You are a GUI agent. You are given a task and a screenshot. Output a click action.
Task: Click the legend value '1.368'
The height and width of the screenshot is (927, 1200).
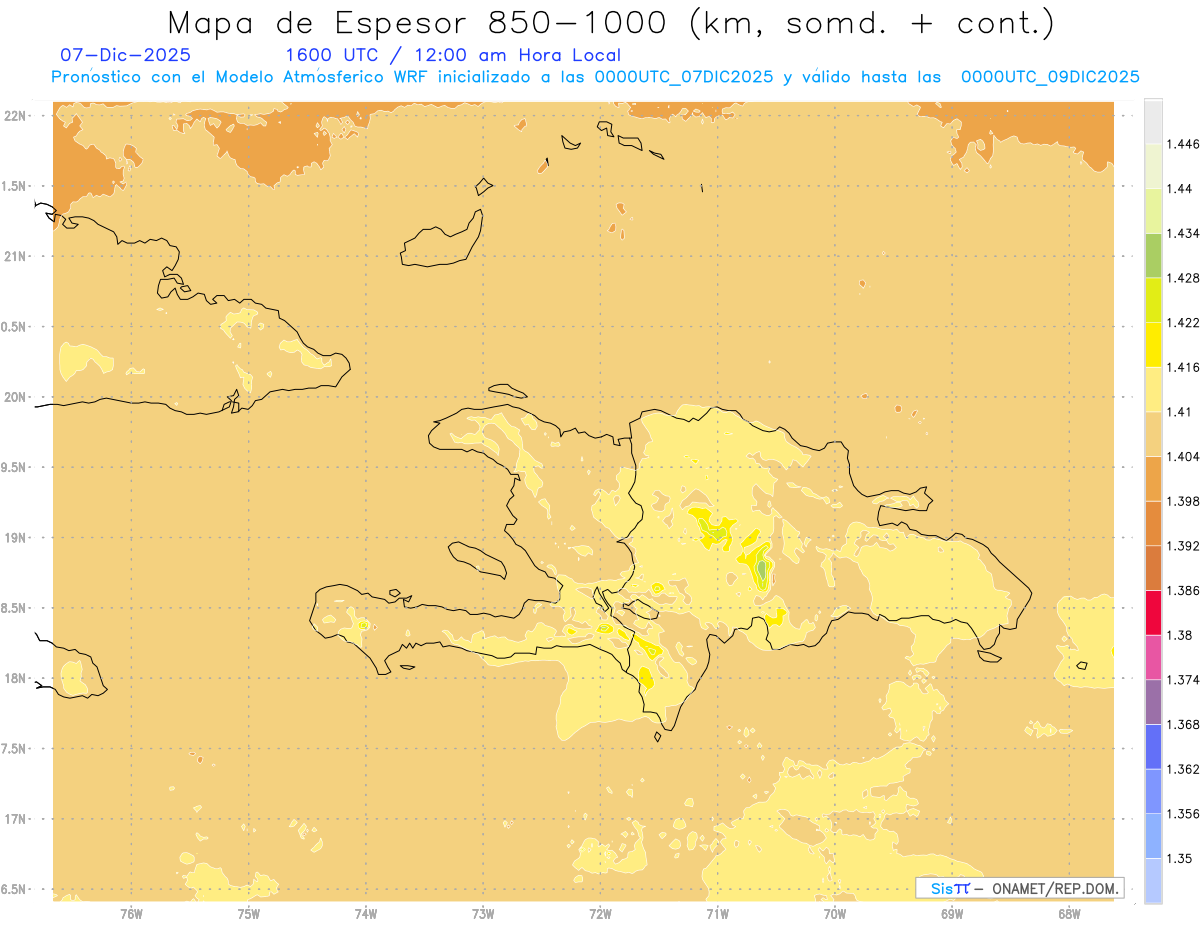1184,724
